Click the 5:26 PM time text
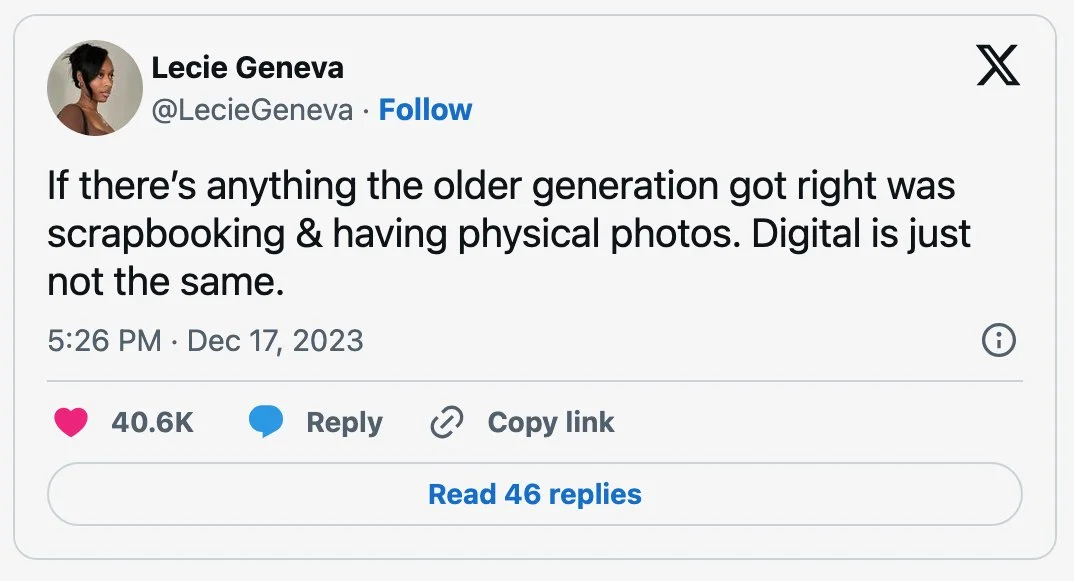 [x=104, y=341]
